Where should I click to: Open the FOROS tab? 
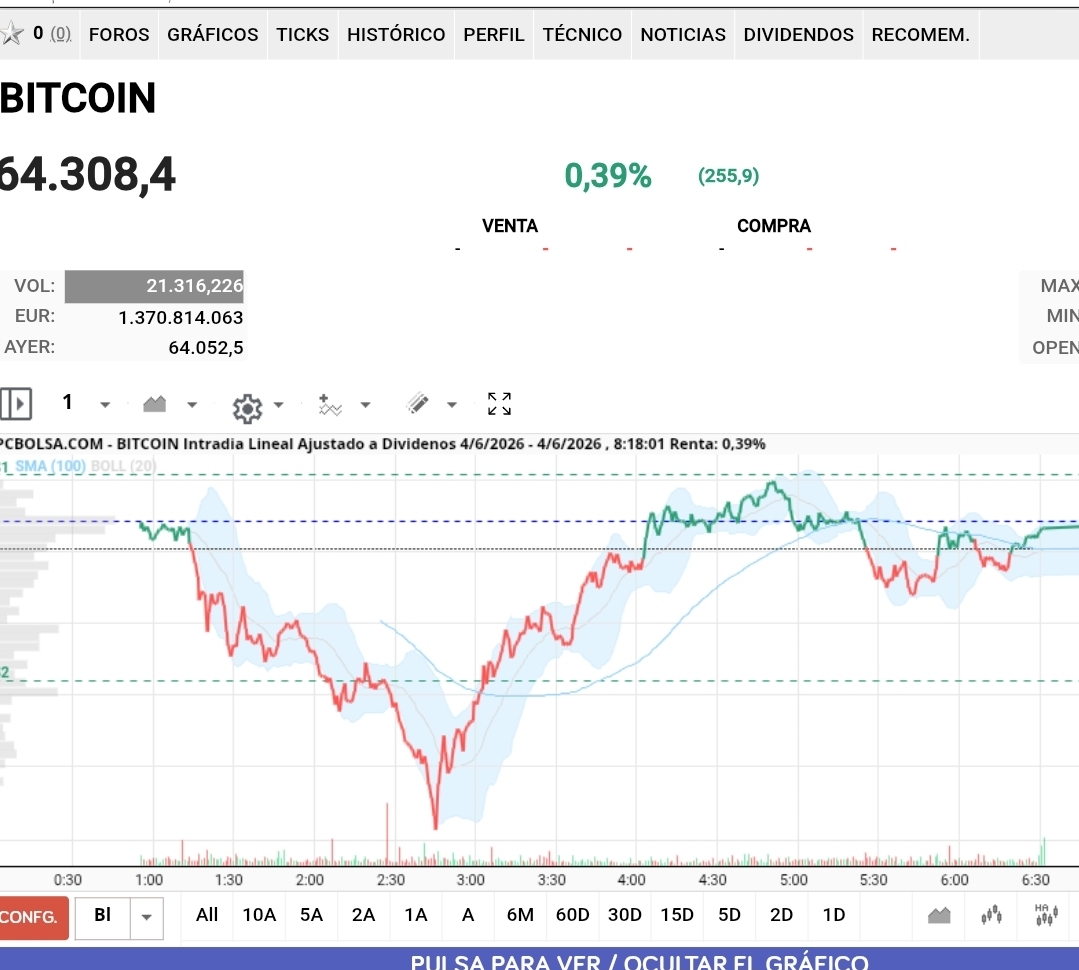pyautogui.click(x=119, y=34)
